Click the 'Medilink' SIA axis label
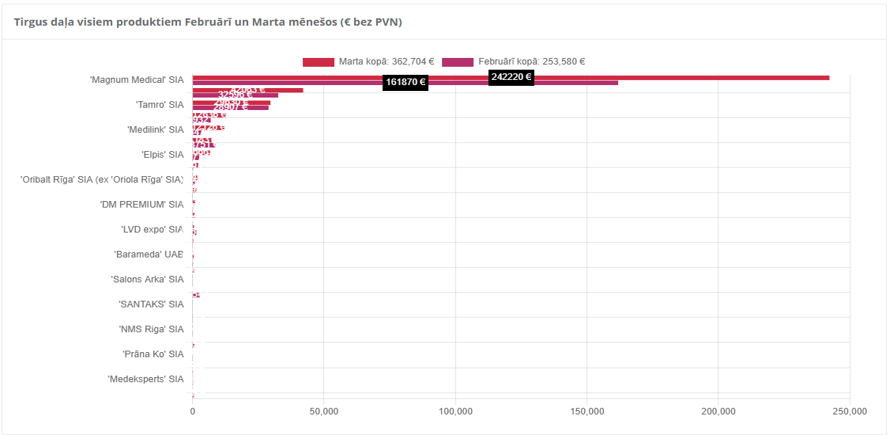The height and width of the screenshot is (435, 894). tap(156, 130)
